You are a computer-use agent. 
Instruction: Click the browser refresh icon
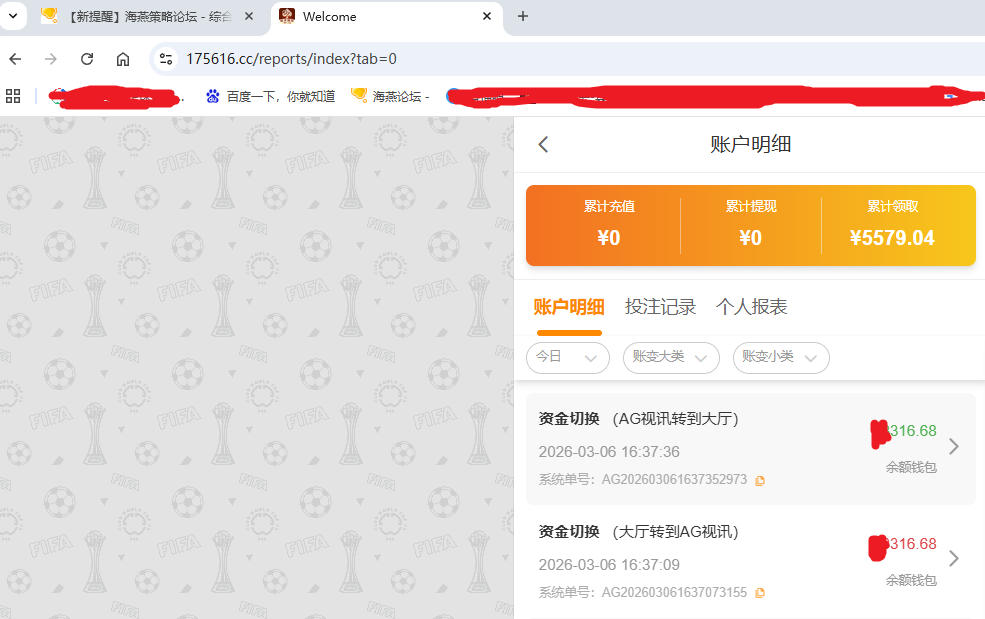pos(86,59)
